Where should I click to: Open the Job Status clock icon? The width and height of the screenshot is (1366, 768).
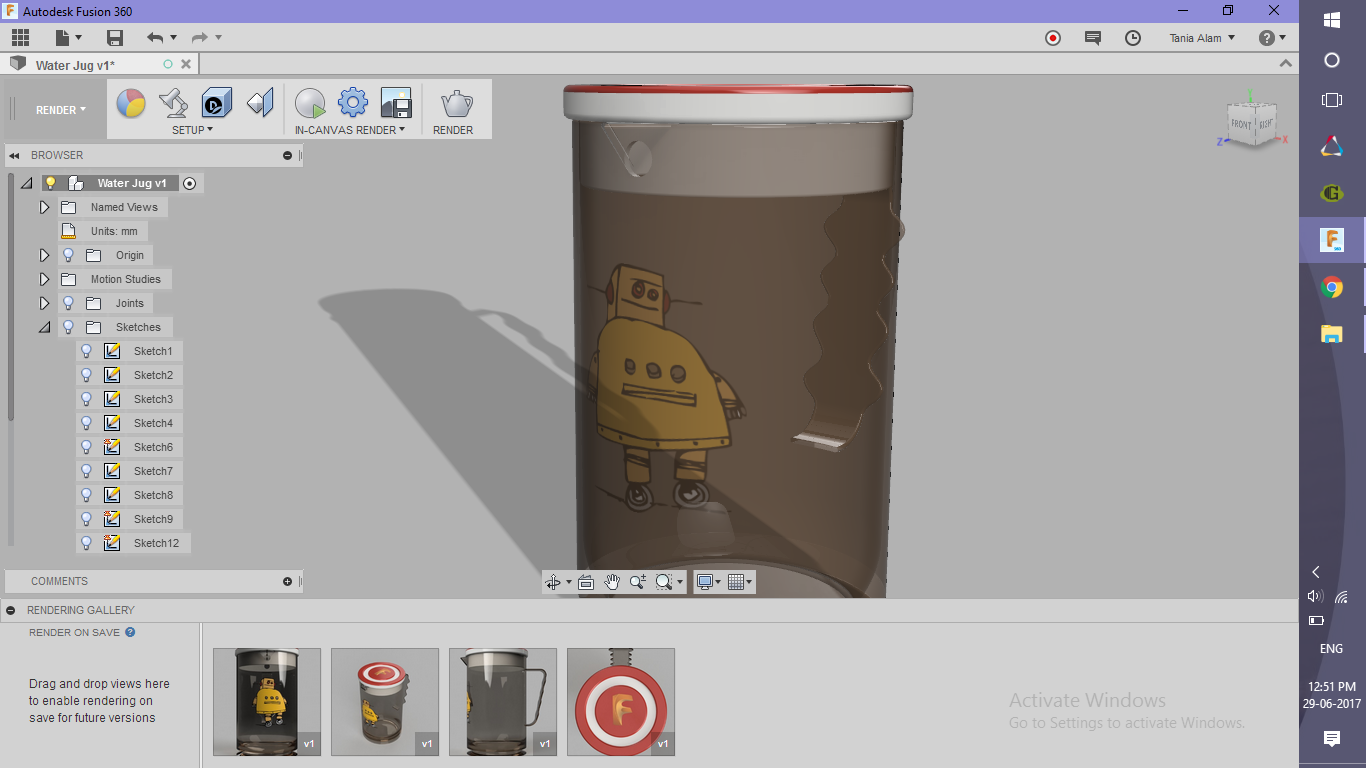pyautogui.click(x=1133, y=38)
